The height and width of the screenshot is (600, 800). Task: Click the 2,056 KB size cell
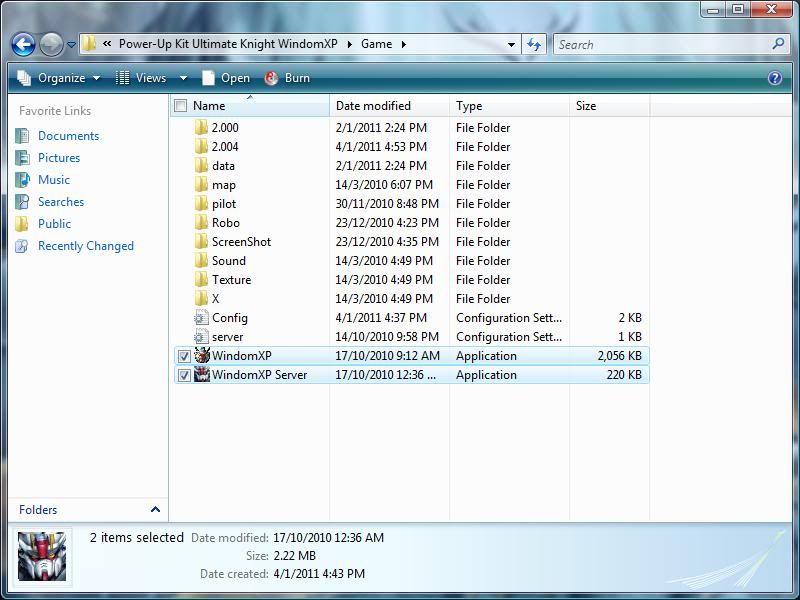click(x=619, y=356)
